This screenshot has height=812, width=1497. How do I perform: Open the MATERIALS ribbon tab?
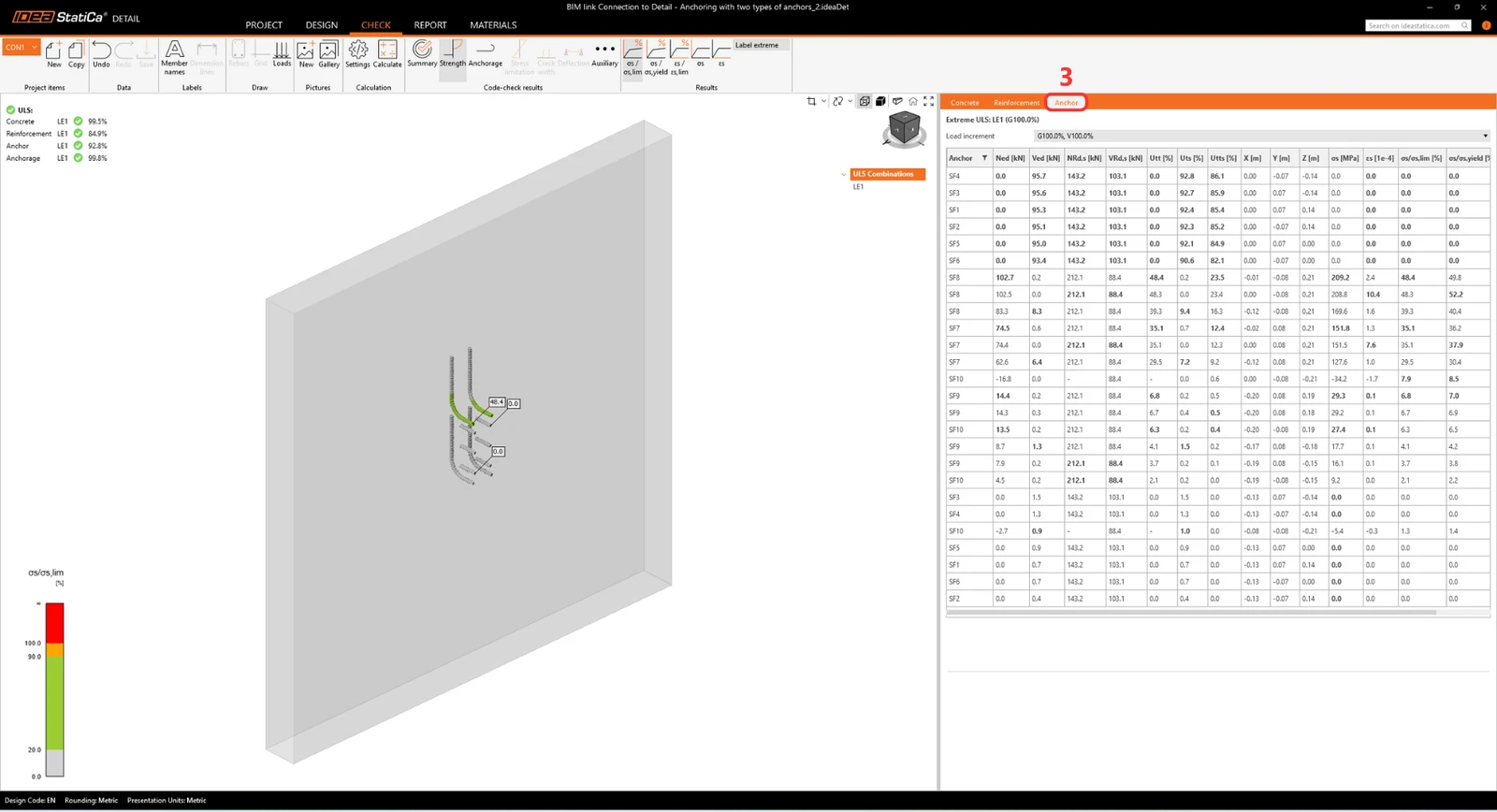pos(493,25)
